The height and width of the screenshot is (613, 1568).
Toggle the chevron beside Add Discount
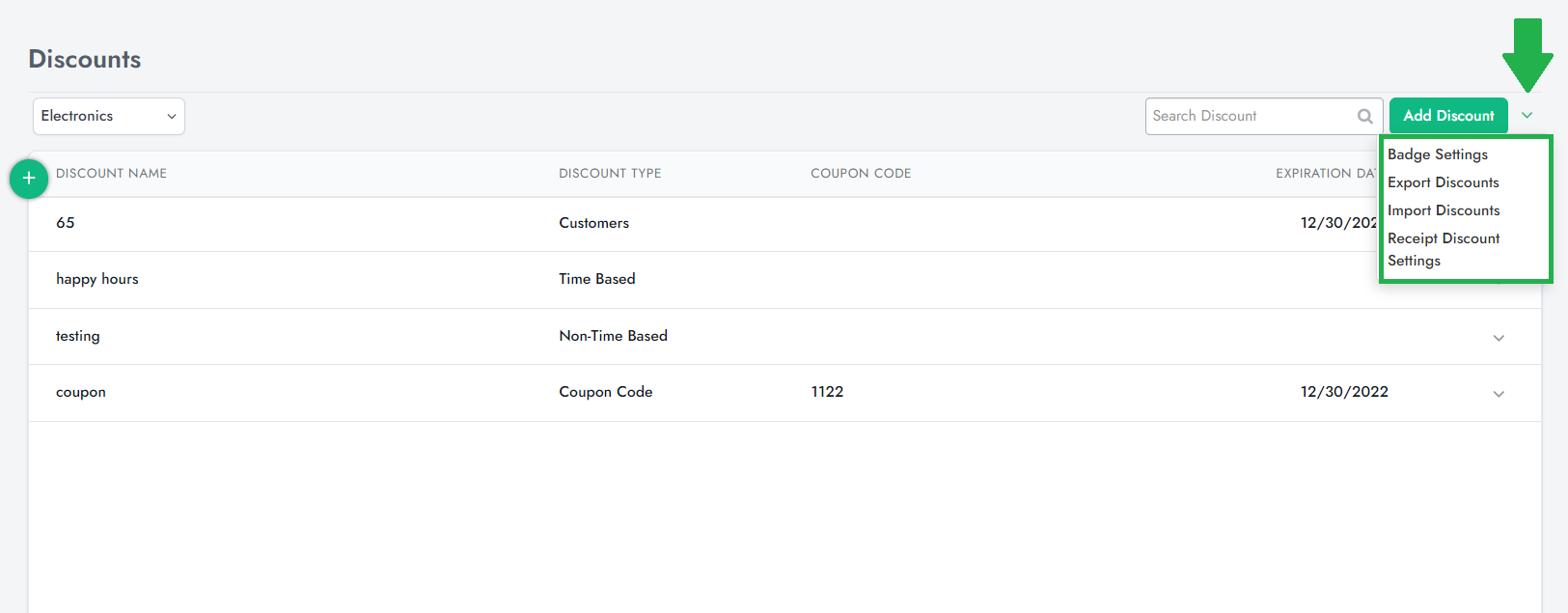[x=1527, y=116]
